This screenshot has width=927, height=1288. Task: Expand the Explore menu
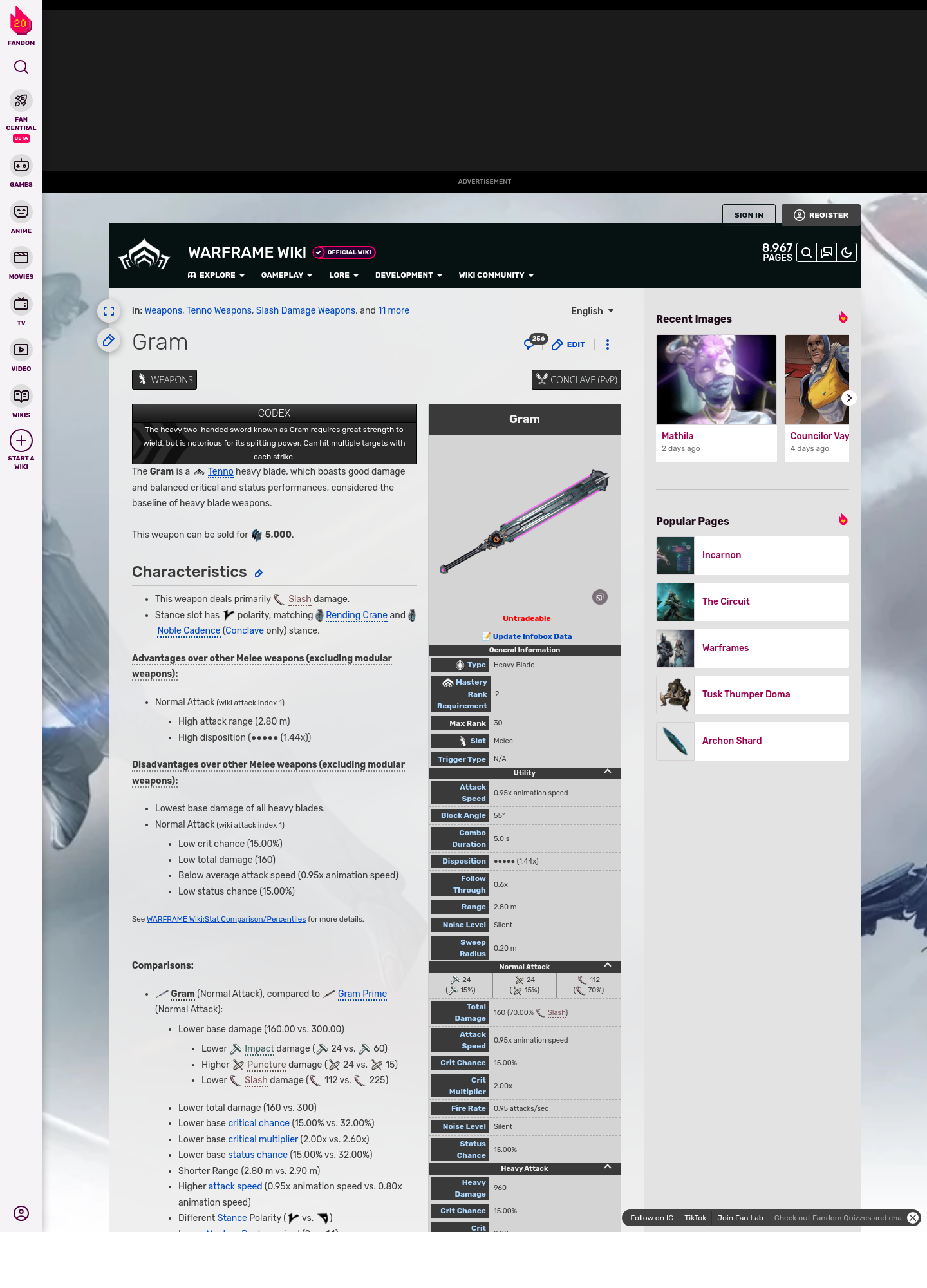coord(216,275)
